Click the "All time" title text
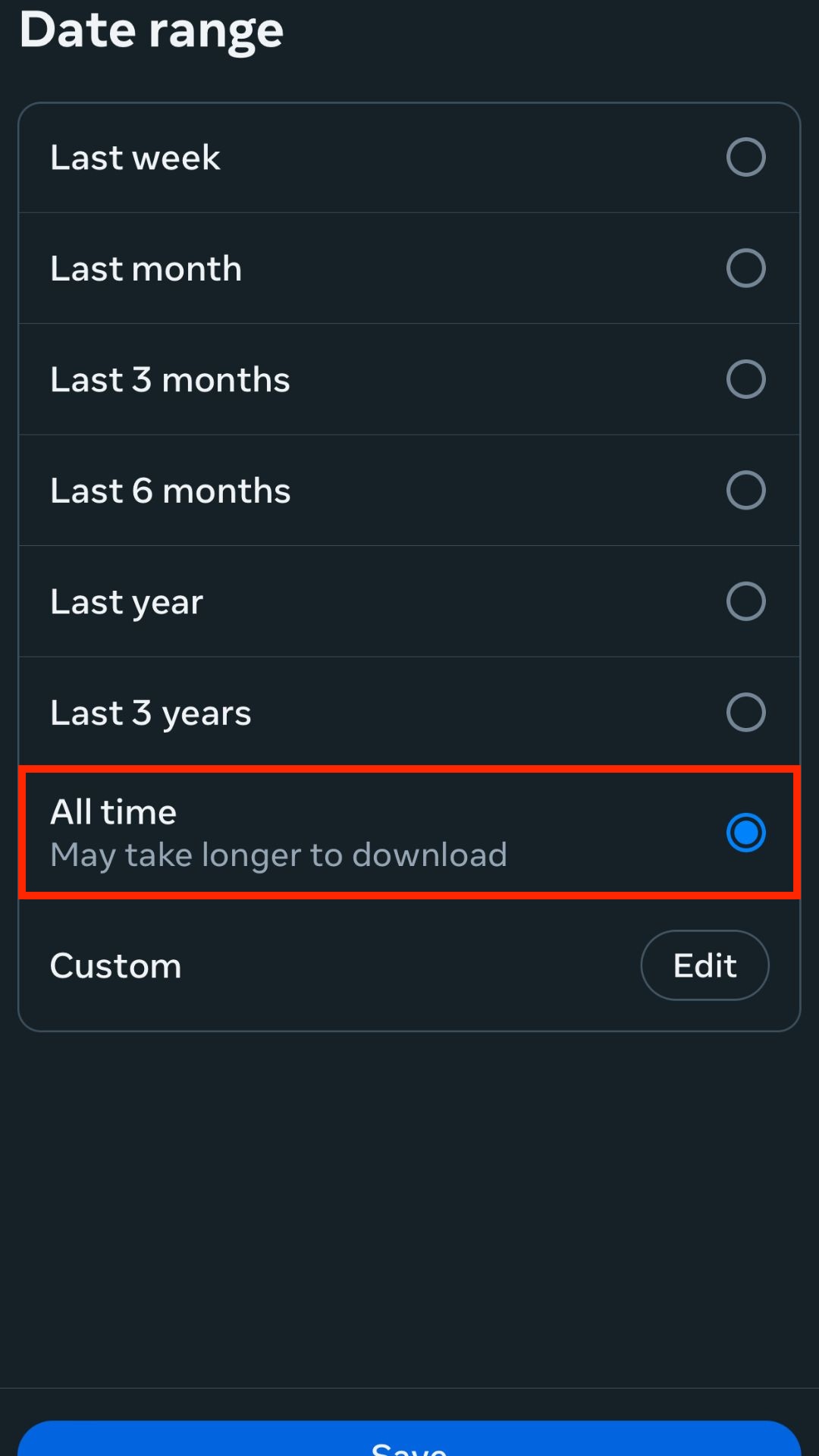Screen dimensions: 819x1456 (114, 812)
